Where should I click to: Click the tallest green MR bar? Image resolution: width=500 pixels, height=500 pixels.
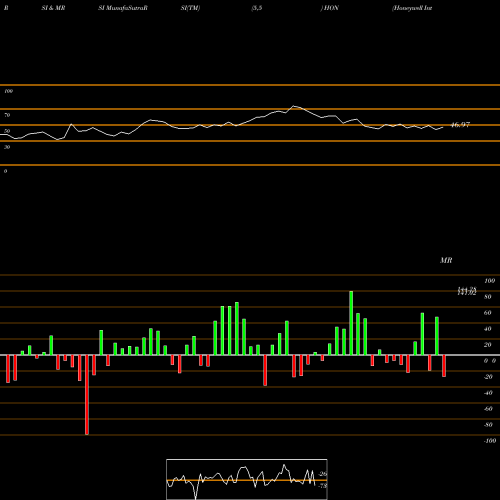351,323
